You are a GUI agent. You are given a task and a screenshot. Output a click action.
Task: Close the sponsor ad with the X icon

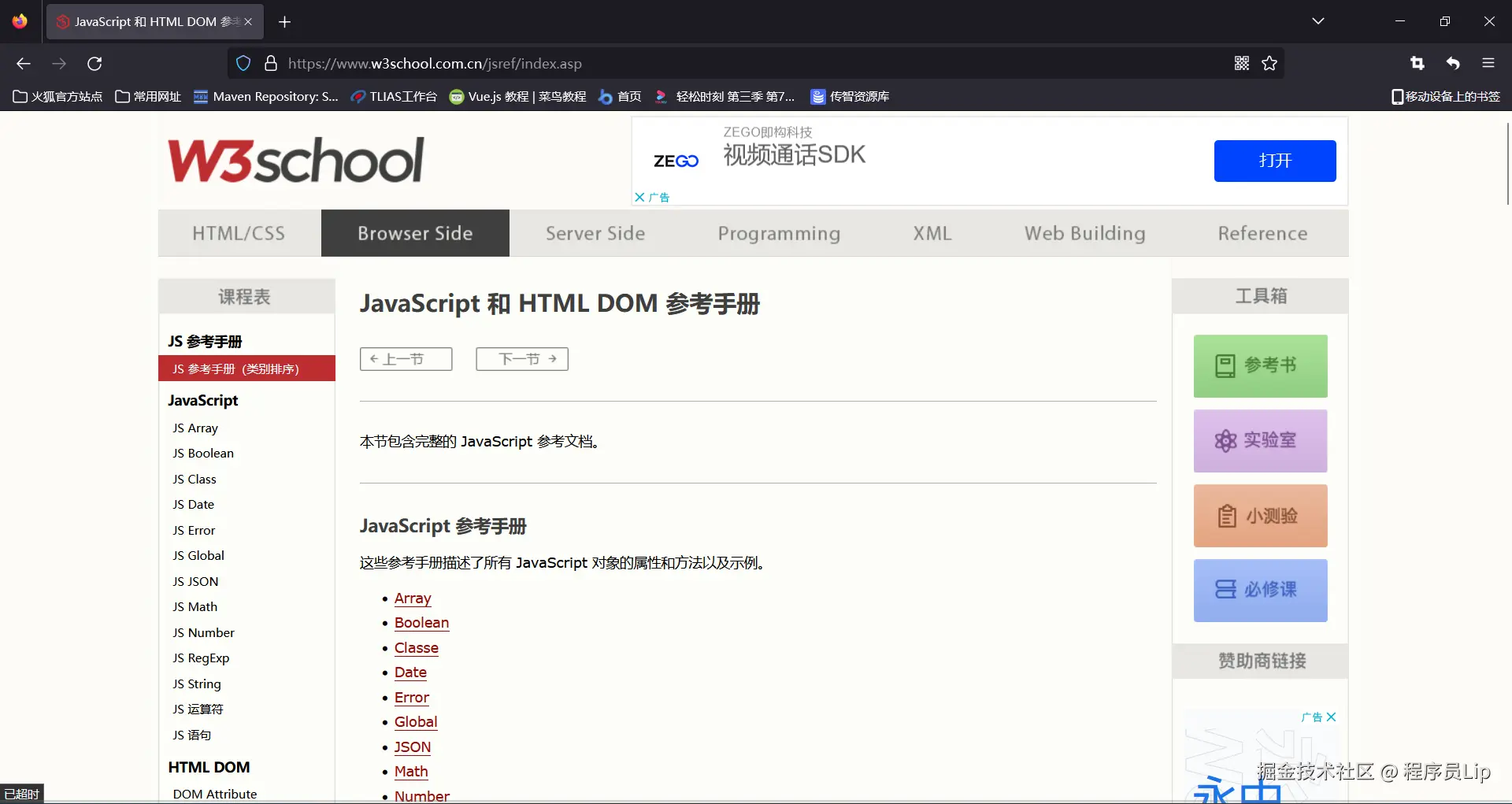click(x=1331, y=717)
